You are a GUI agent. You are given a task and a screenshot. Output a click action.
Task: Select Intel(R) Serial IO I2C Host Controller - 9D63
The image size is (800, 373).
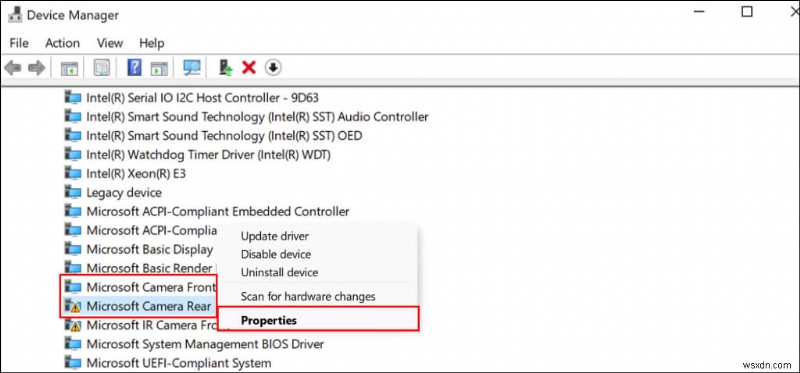tap(203, 97)
